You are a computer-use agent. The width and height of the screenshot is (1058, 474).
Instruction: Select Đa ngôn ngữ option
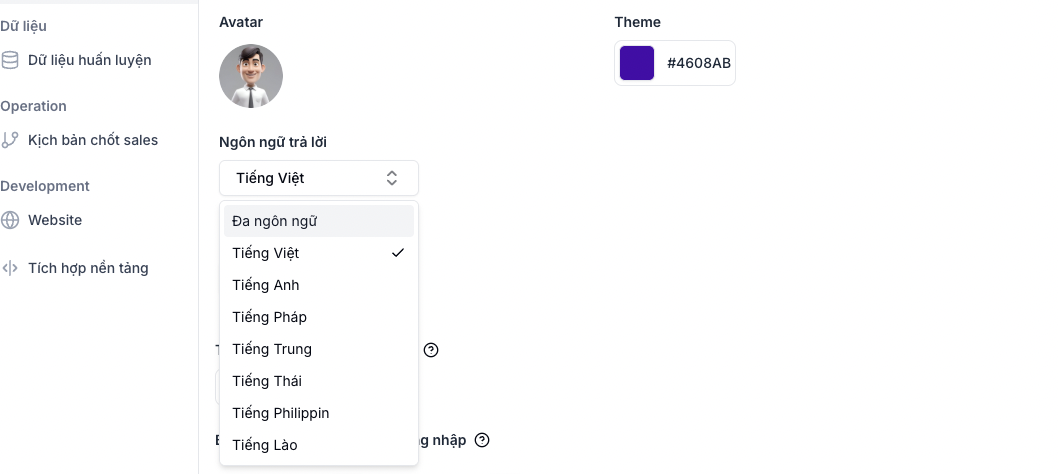(x=275, y=221)
